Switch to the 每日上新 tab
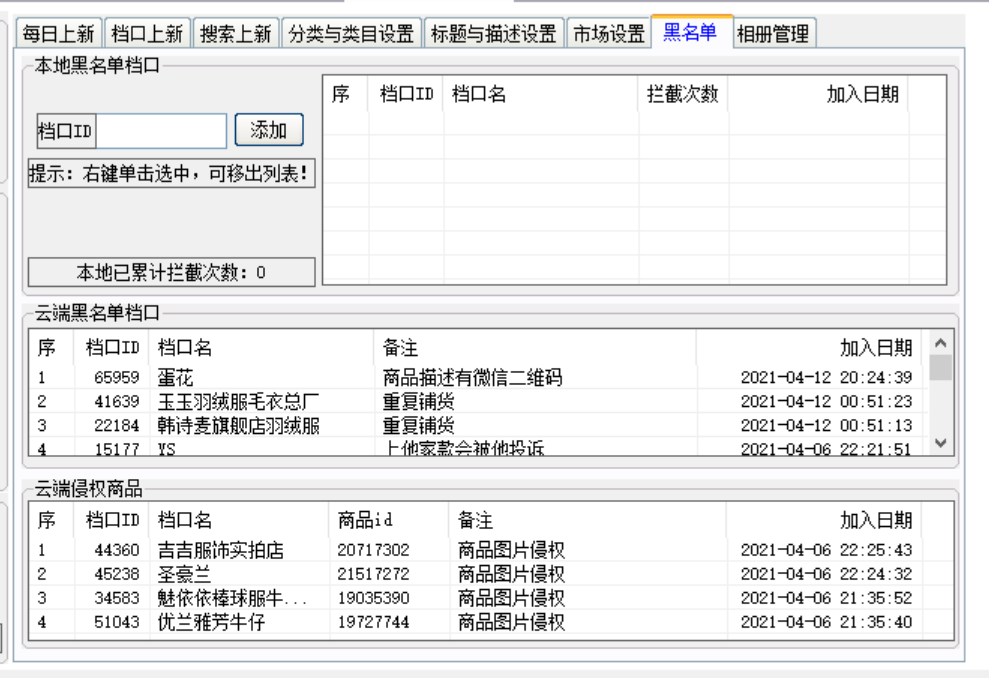Image resolution: width=989 pixels, height=678 pixels. [x=59, y=33]
